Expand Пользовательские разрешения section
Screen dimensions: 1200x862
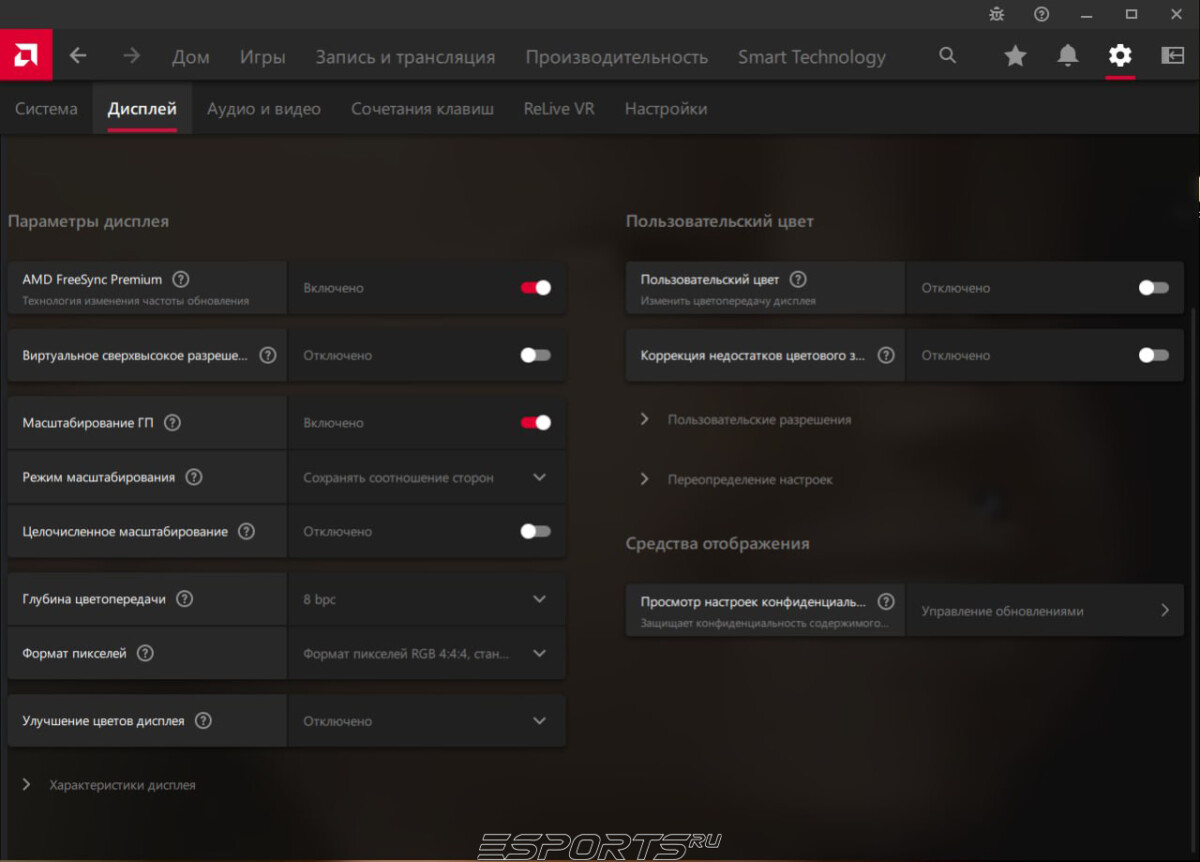747,420
